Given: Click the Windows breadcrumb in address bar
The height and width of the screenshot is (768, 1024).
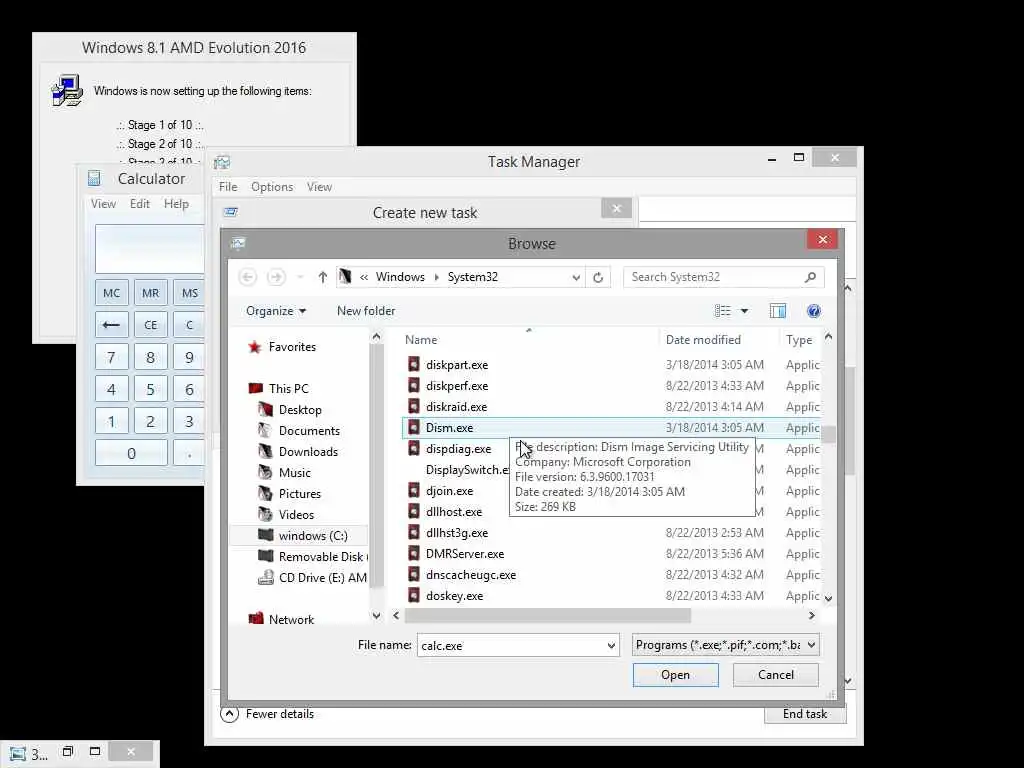Looking at the screenshot, I should 400,277.
